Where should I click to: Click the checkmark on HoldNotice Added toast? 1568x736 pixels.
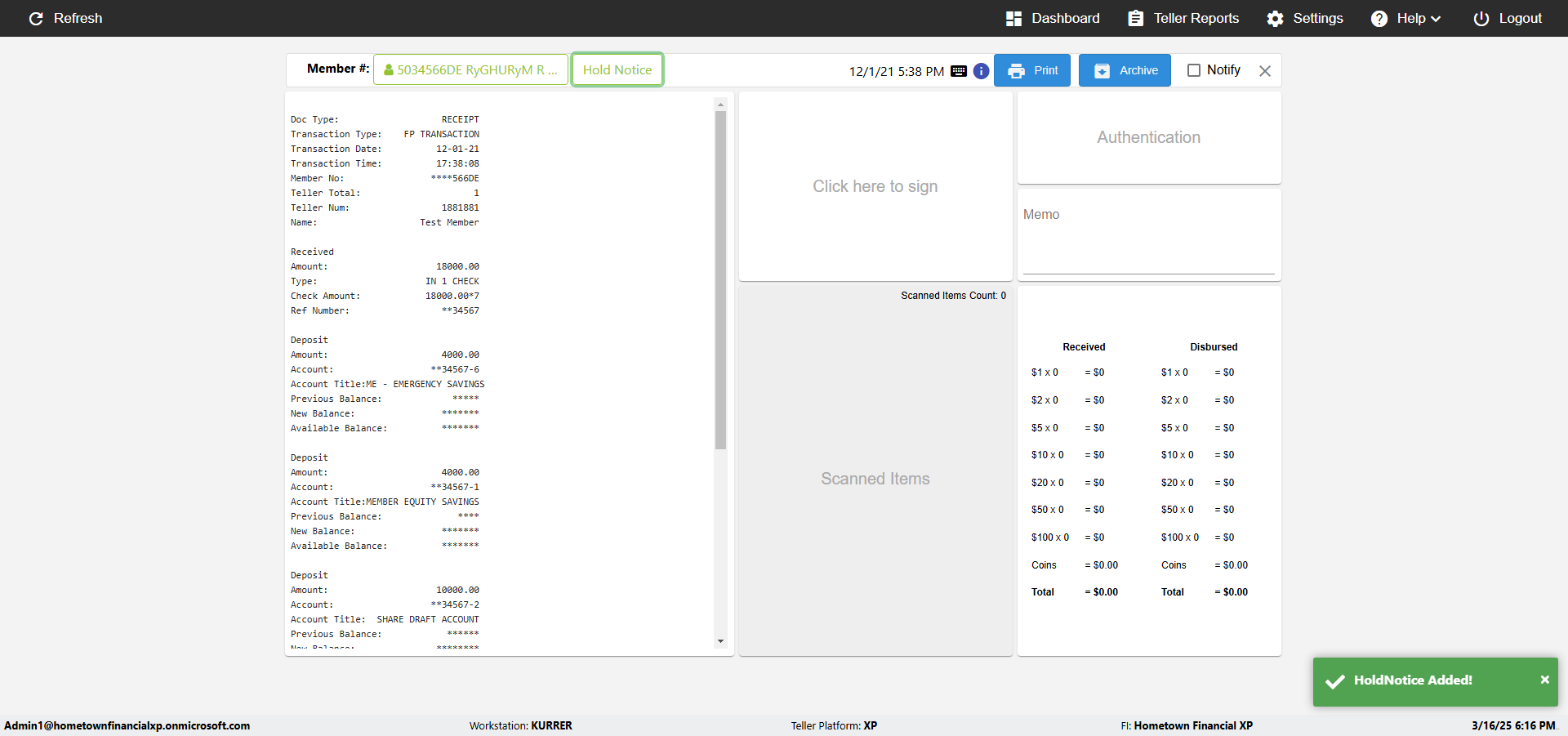pyautogui.click(x=1335, y=681)
